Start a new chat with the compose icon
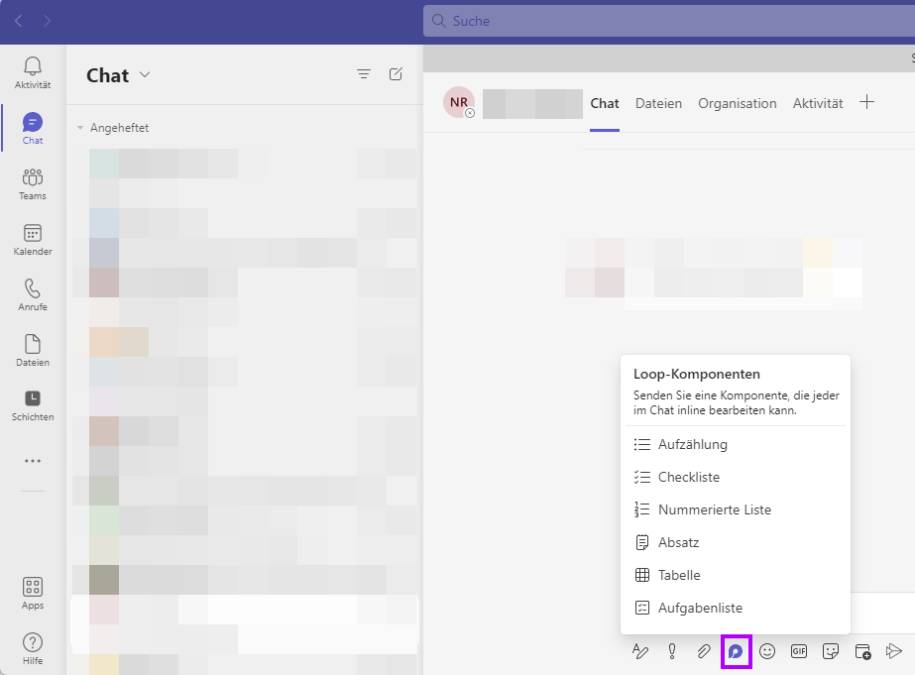The width and height of the screenshot is (915, 675). coord(396,73)
